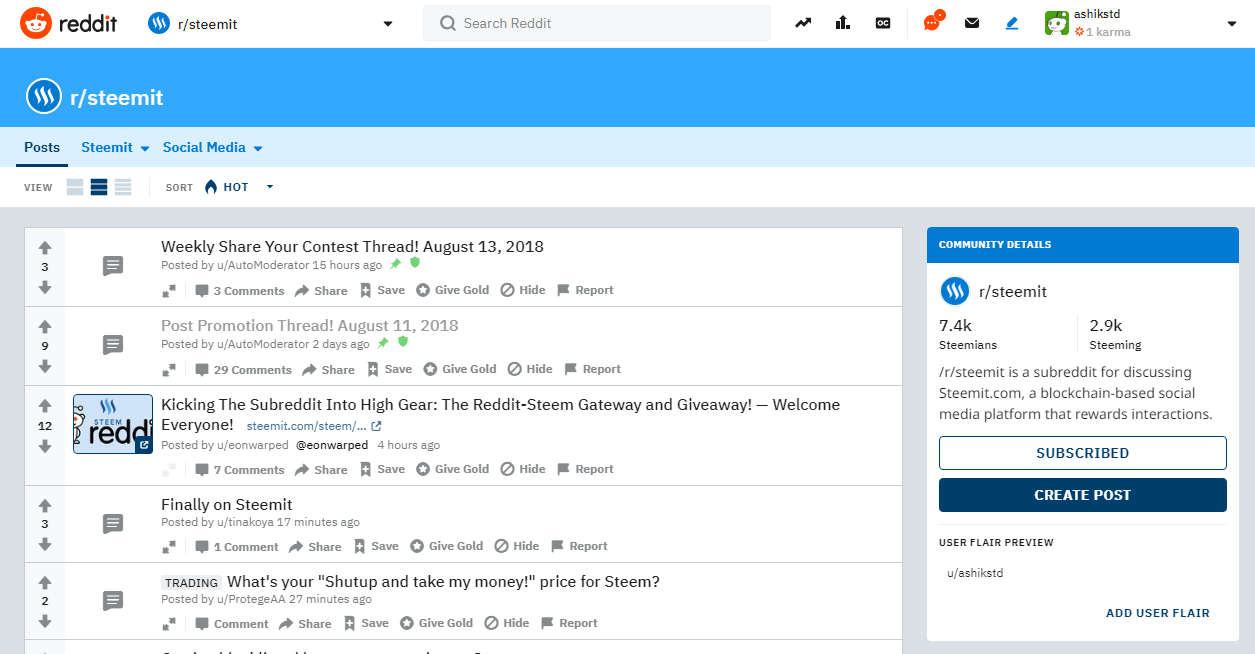Save the Post Promotion Thread post
Screen dimensions: 1255x654
point(389,369)
